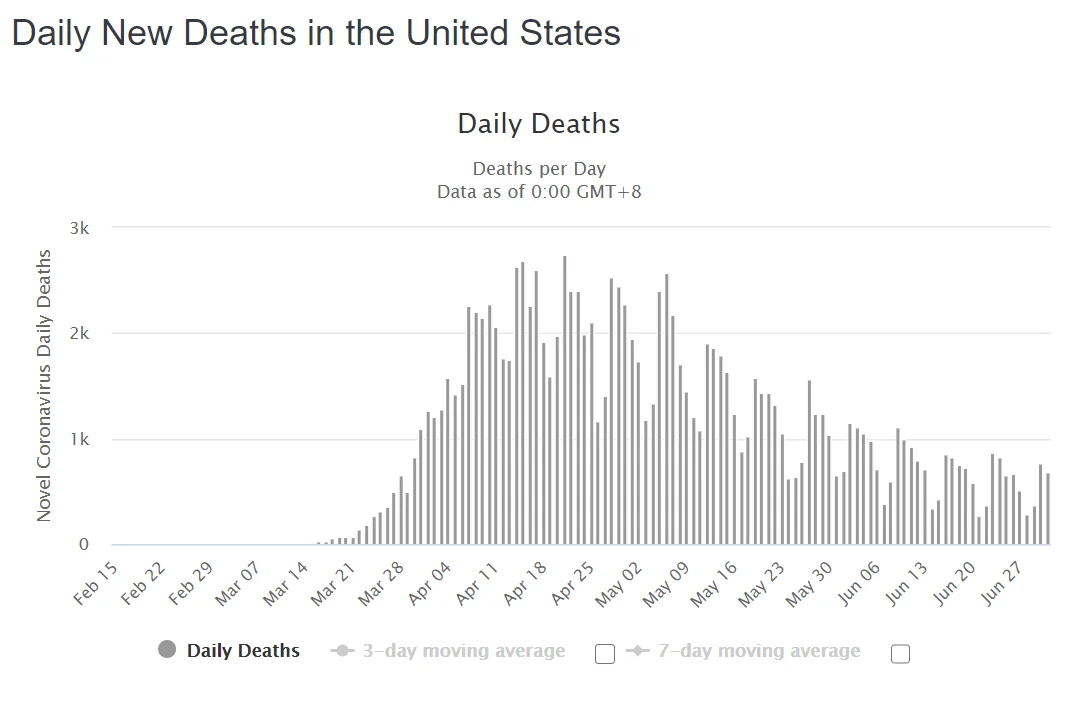This screenshot has height=715, width=1074.
Task: Click the Daily Deaths chart title
Action: pos(539,124)
